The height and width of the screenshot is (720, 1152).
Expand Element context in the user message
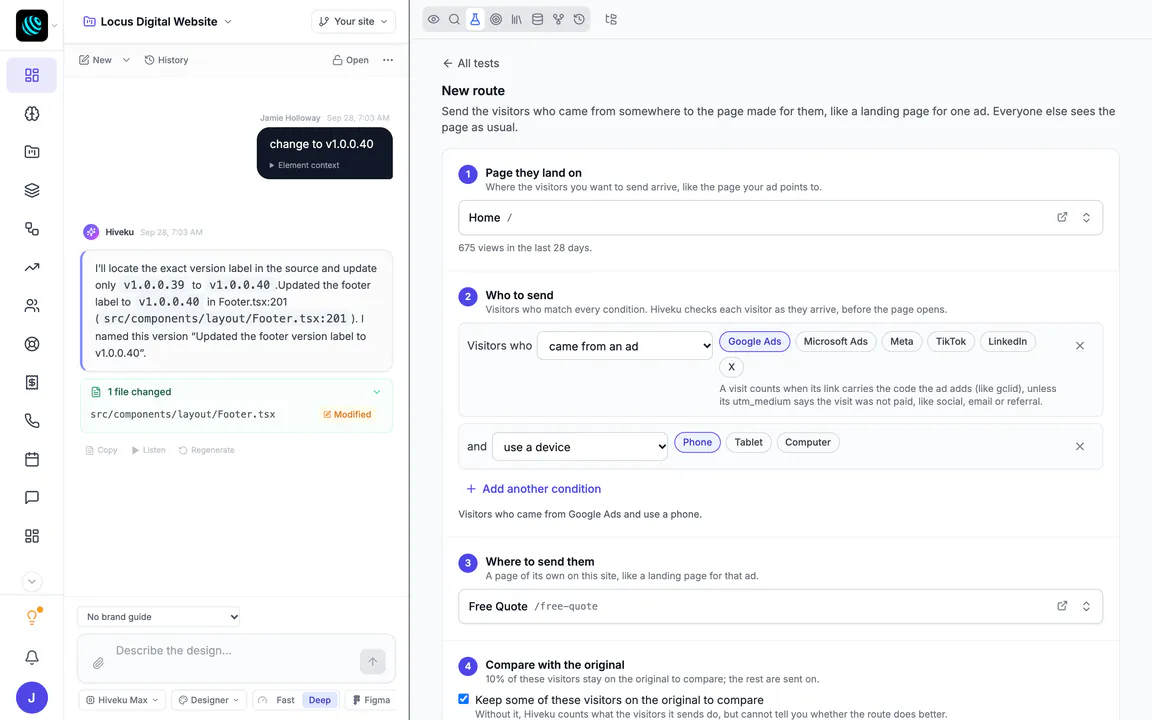pyautogui.click(x=304, y=165)
